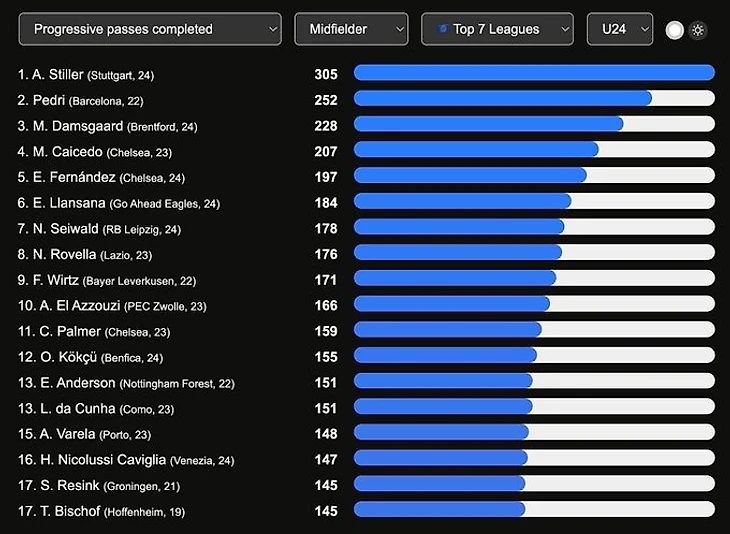Click M. Caicedo's progress bar

click(x=534, y=149)
